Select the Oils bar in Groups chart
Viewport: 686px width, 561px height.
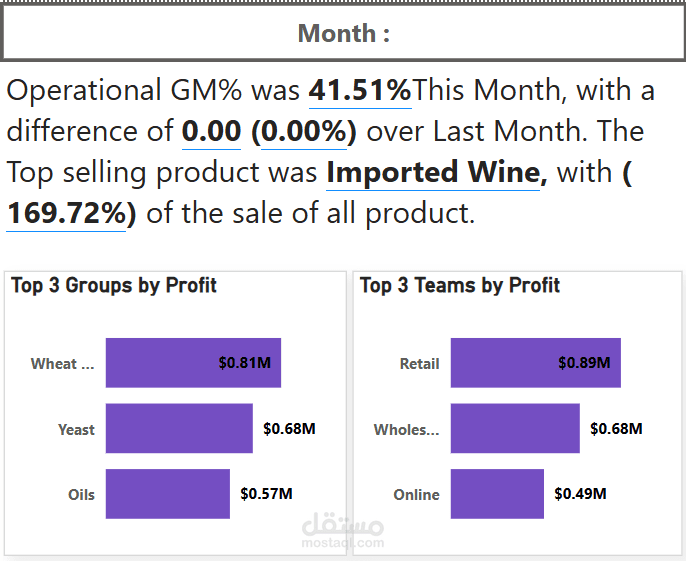point(167,494)
